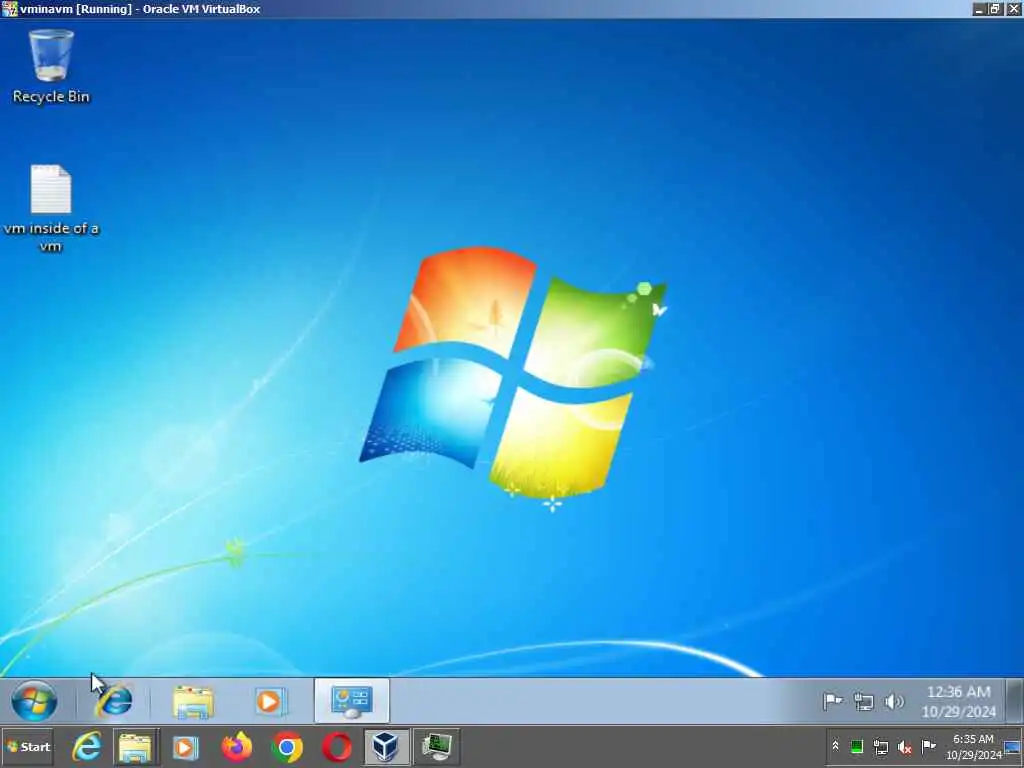Viewport: 1024px width, 768px height.
Task: Click muted volume icon in outer tray
Action: click(904, 747)
